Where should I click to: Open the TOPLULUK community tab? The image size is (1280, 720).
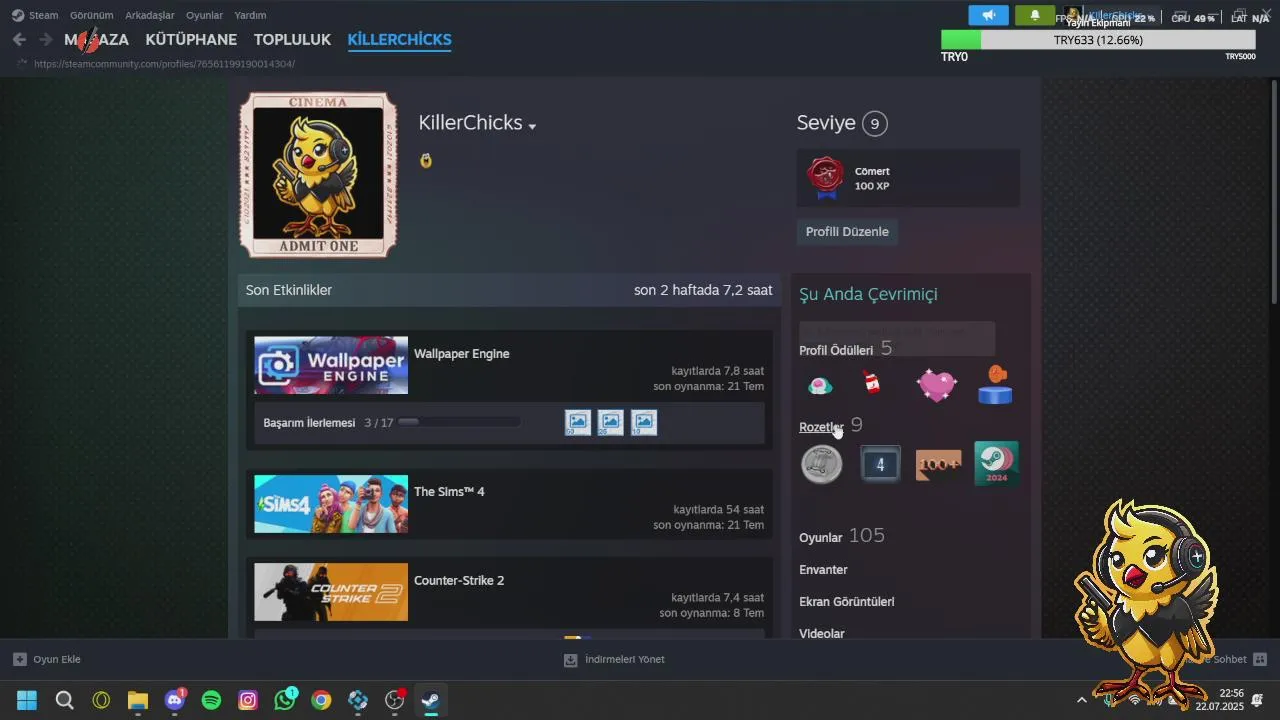coord(292,40)
